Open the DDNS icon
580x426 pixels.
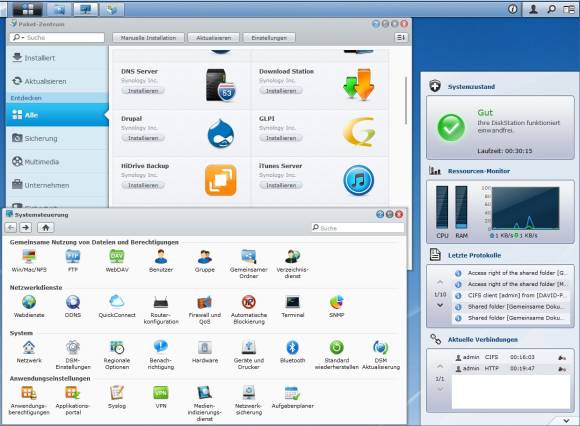click(x=73, y=302)
